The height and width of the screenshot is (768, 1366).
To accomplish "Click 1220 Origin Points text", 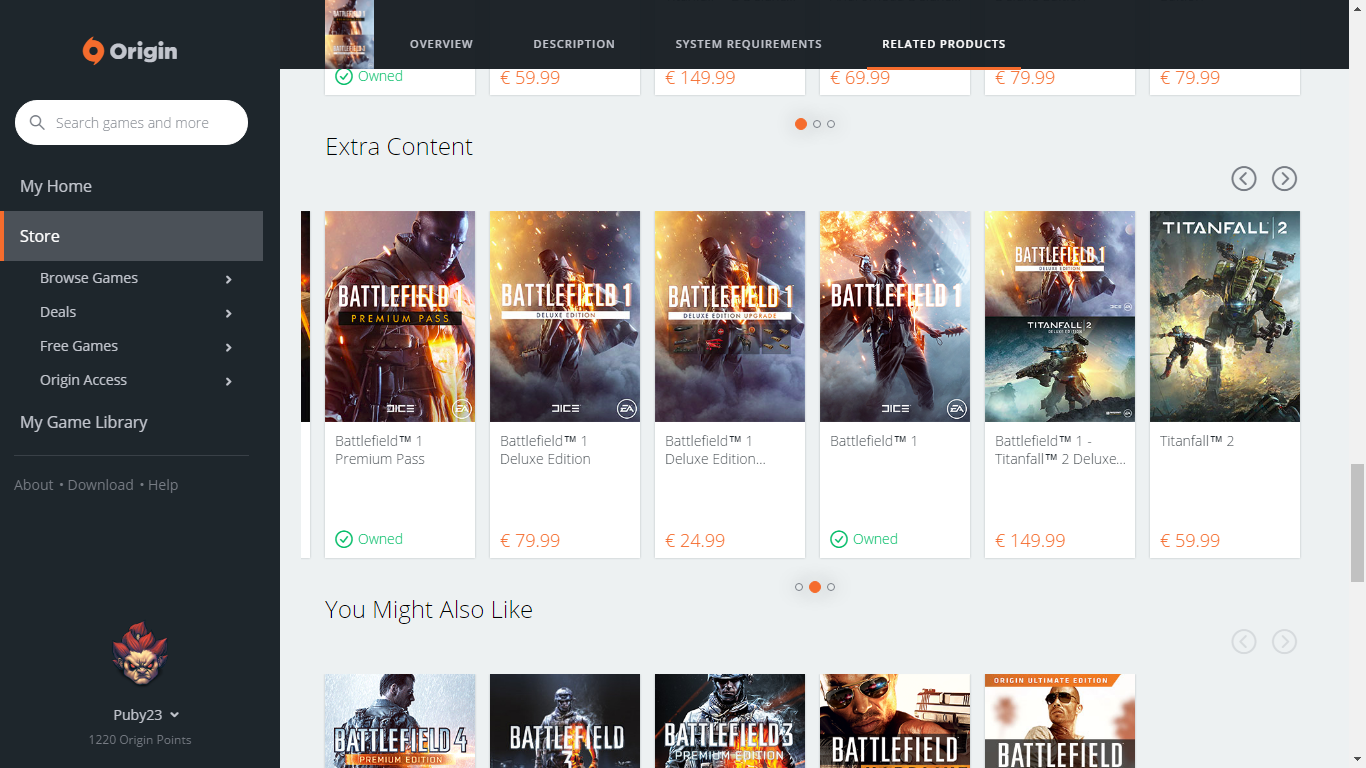I will 140,740.
